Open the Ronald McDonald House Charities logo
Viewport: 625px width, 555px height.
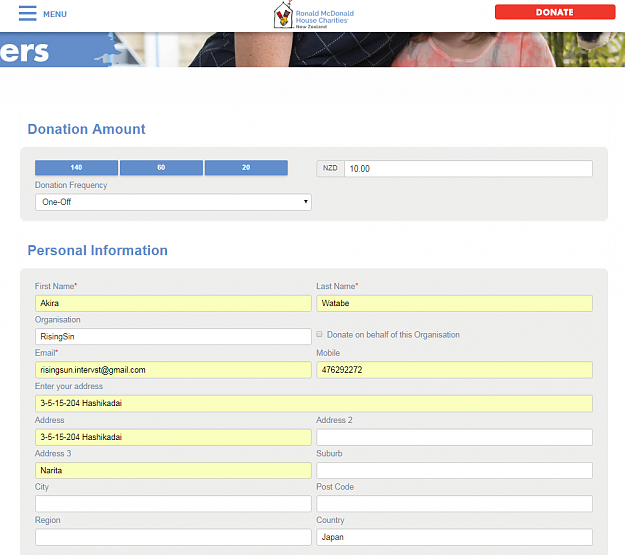point(314,16)
